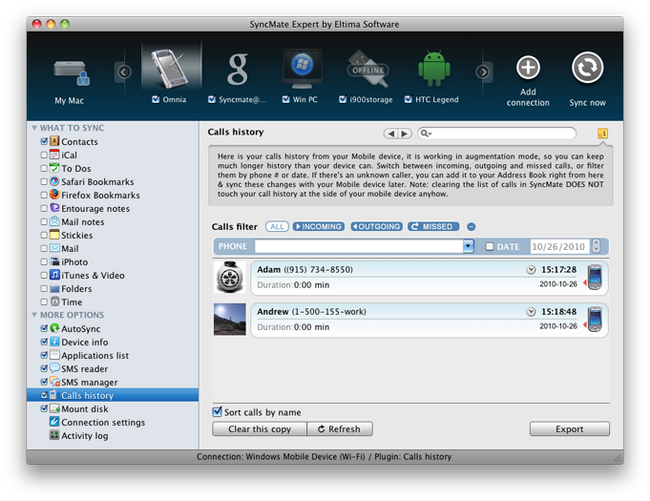This screenshot has width=650, height=501.
Task: Expand Andrew's call details chevron
Action: click(x=531, y=312)
